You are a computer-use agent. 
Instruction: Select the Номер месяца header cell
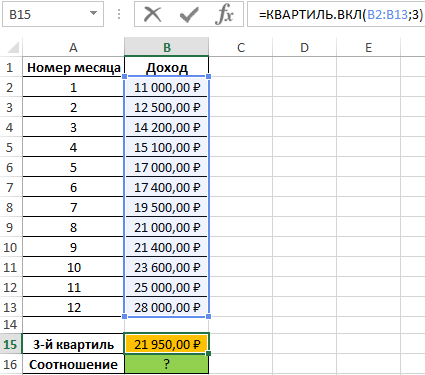pos(73,67)
